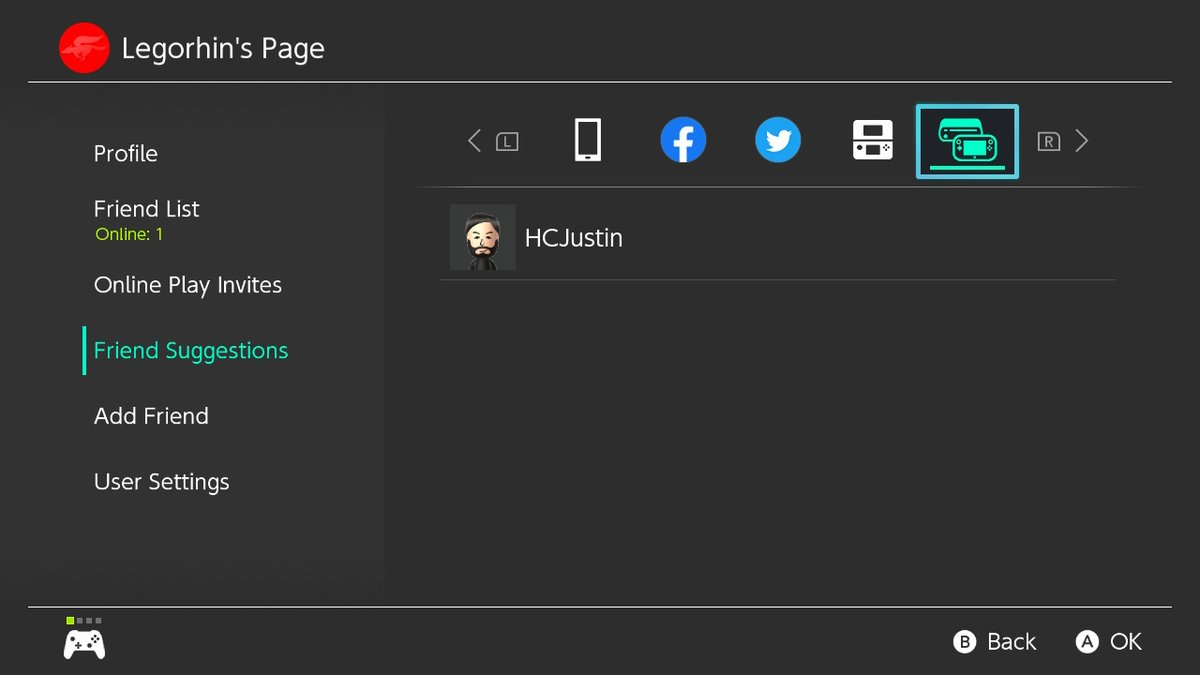Click the controller icon at bottom left
The image size is (1200, 675).
pyautogui.click(x=84, y=644)
